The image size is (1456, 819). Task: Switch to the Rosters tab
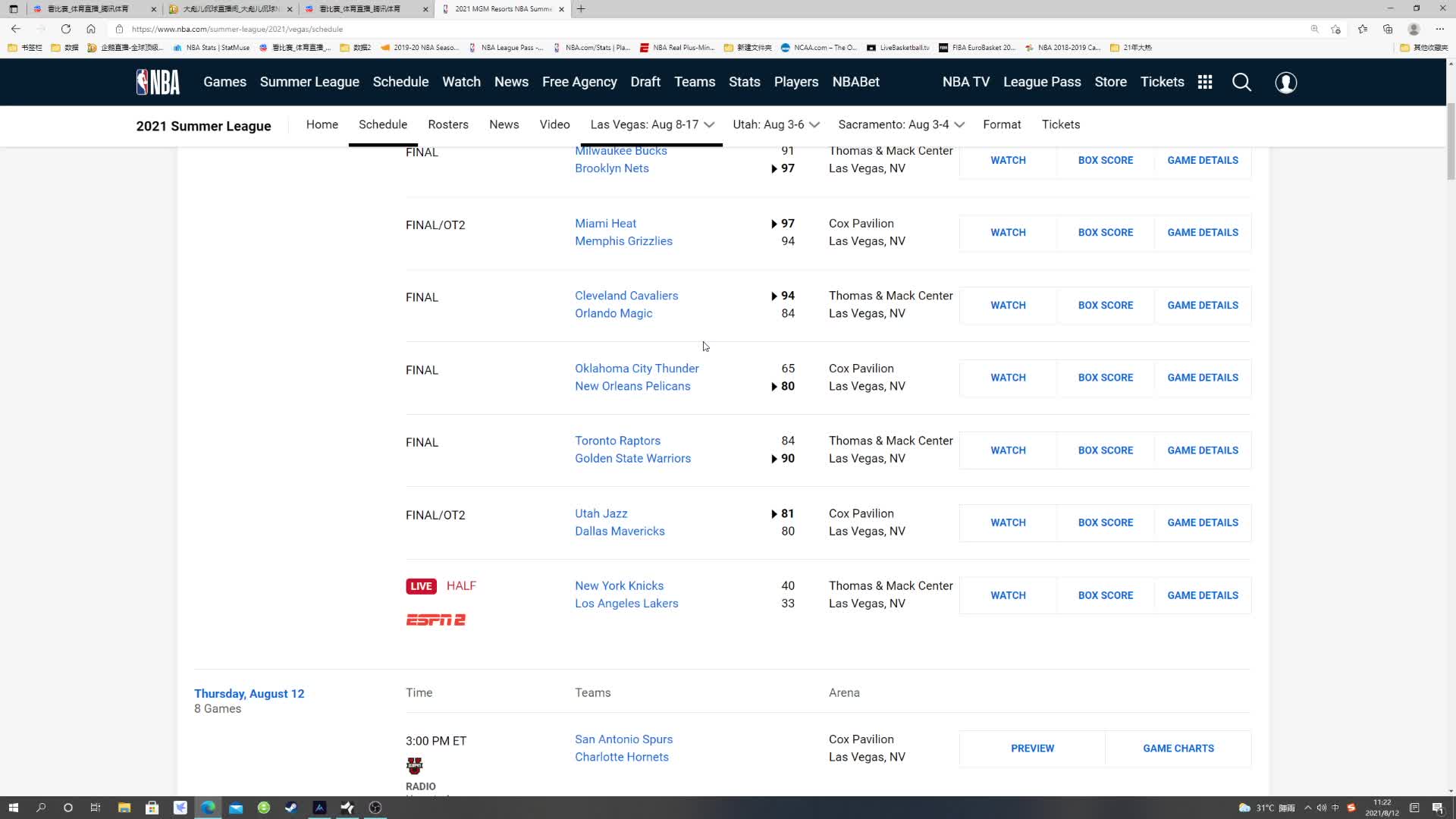coord(448,124)
